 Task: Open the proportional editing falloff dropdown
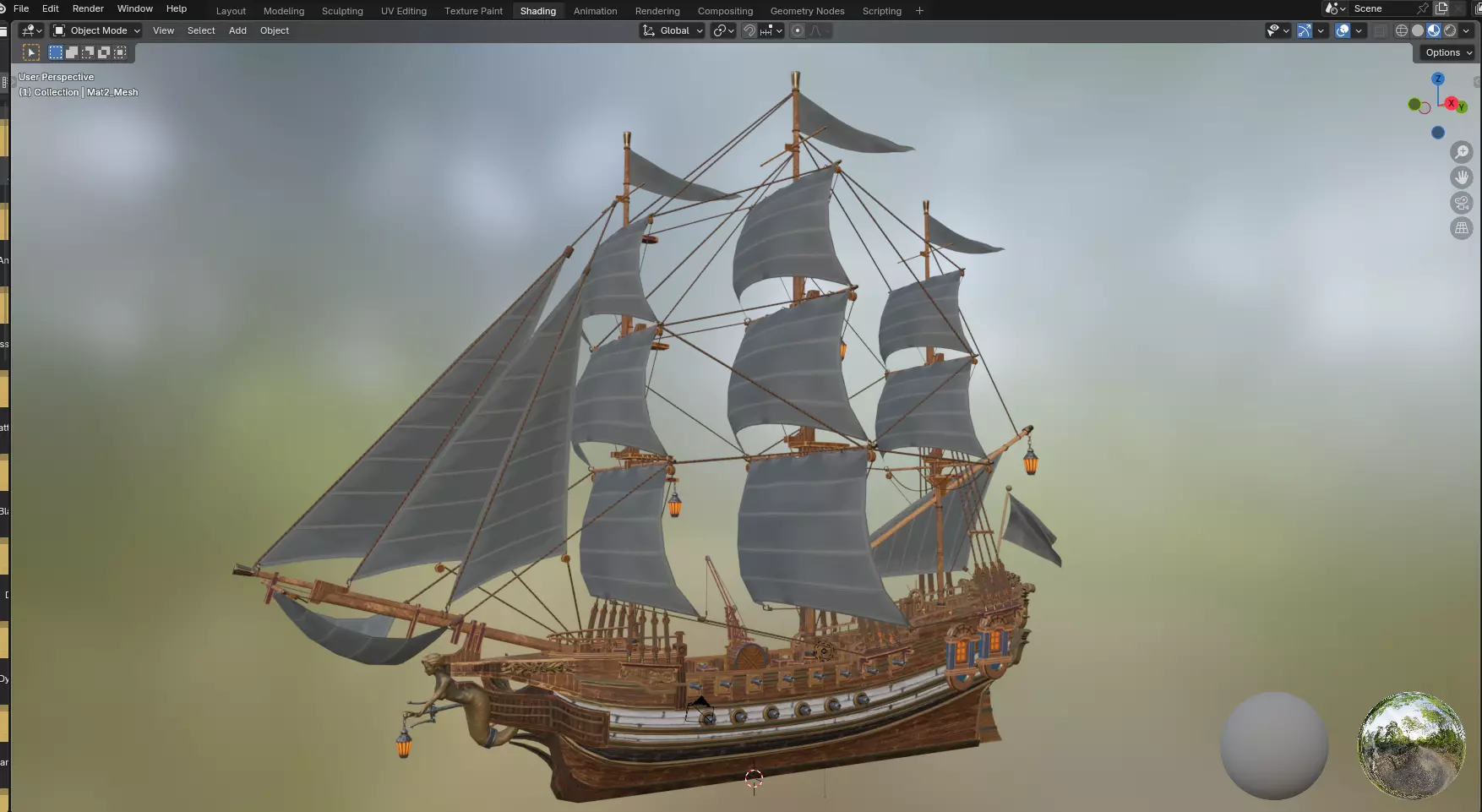coord(820,30)
